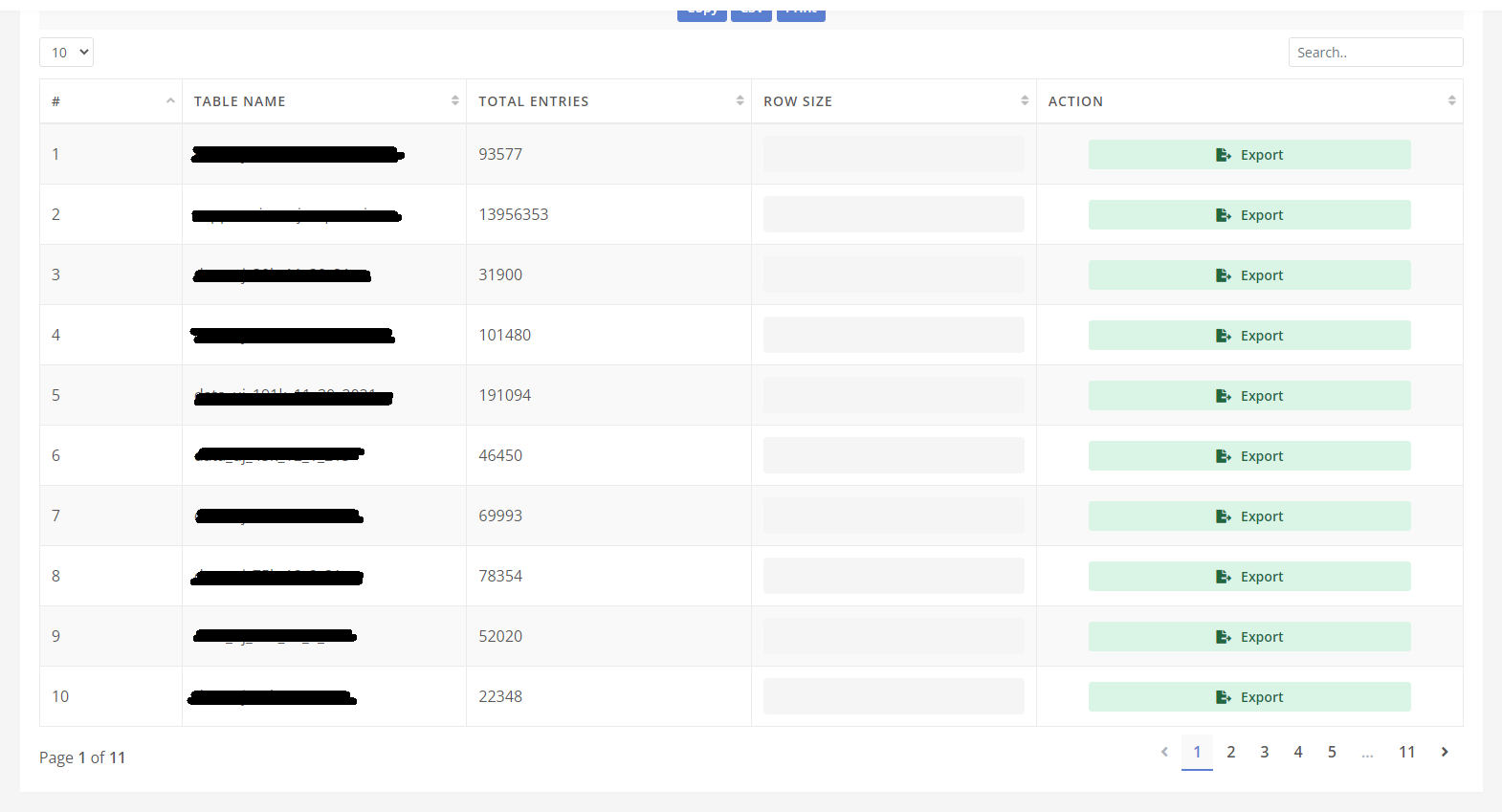The image size is (1502, 812).
Task: Click the 52020 total entries cell
Action: [x=608, y=636]
